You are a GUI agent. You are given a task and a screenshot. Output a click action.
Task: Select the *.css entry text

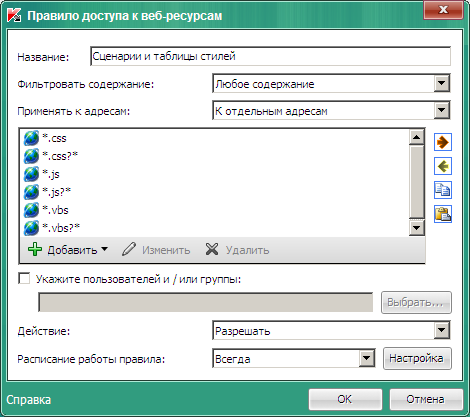[54, 138]
